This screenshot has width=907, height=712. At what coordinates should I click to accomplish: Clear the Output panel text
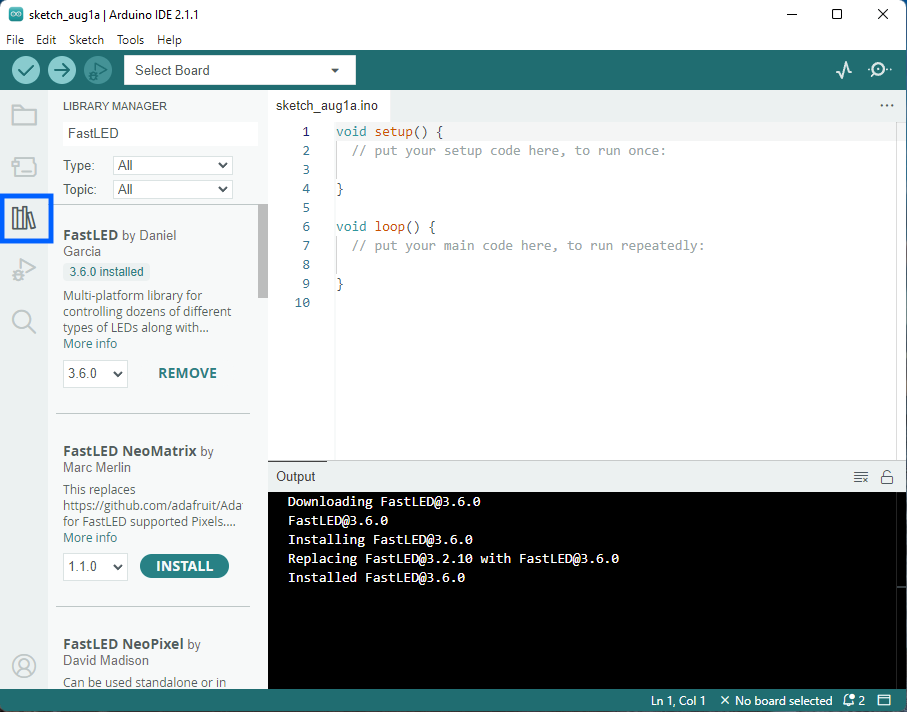[861, 477]
